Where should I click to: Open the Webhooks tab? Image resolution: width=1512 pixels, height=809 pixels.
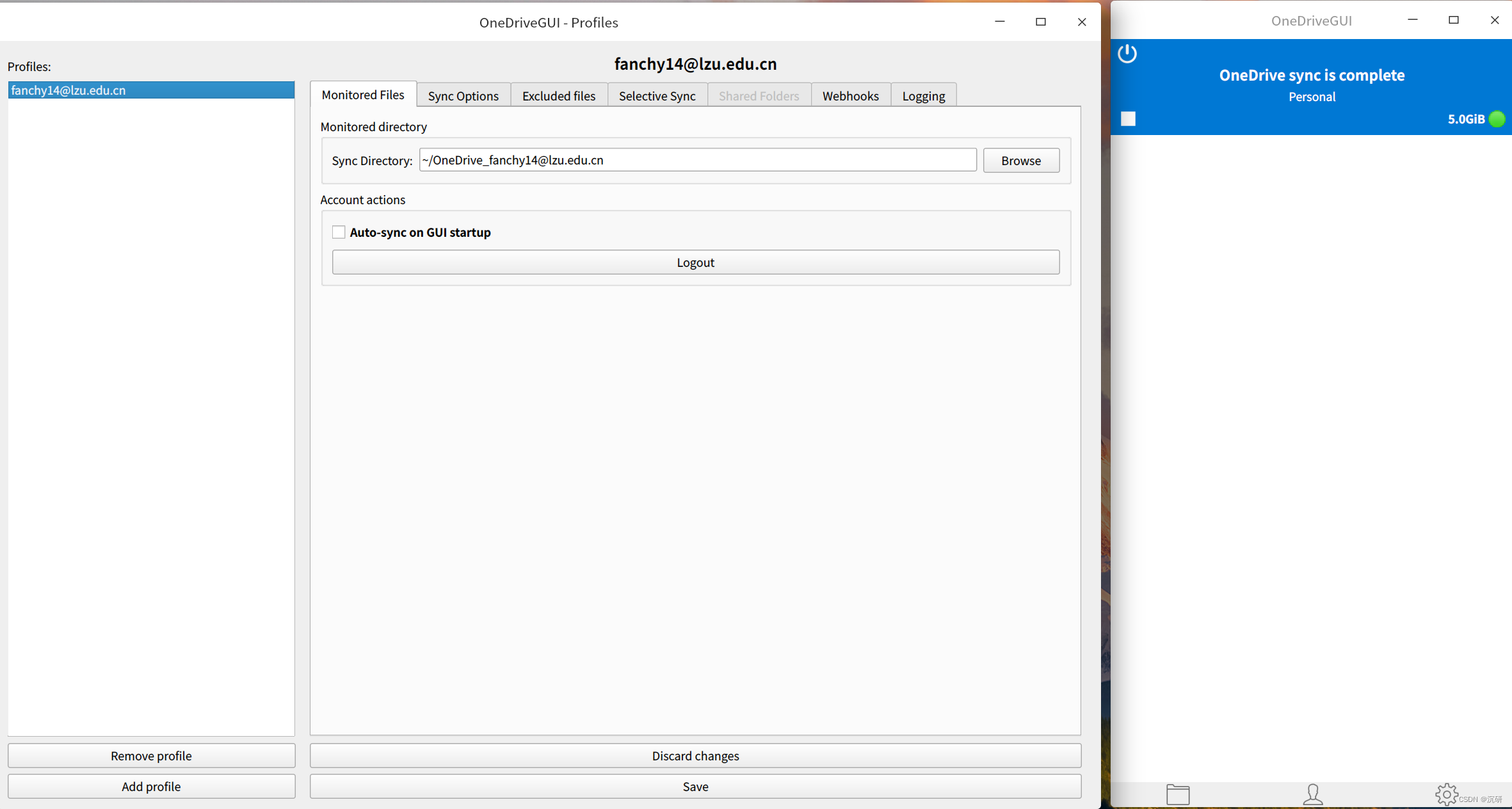coord(851,96)
